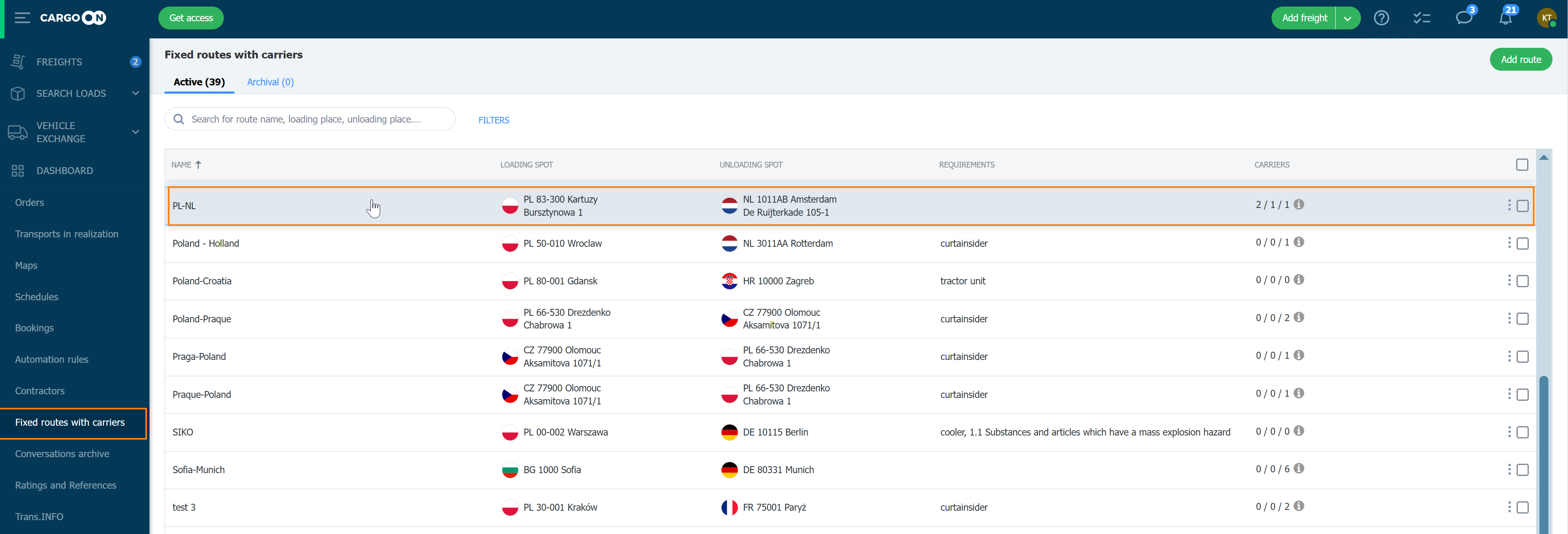Click the CargoON logo

(x=73, y=18)
